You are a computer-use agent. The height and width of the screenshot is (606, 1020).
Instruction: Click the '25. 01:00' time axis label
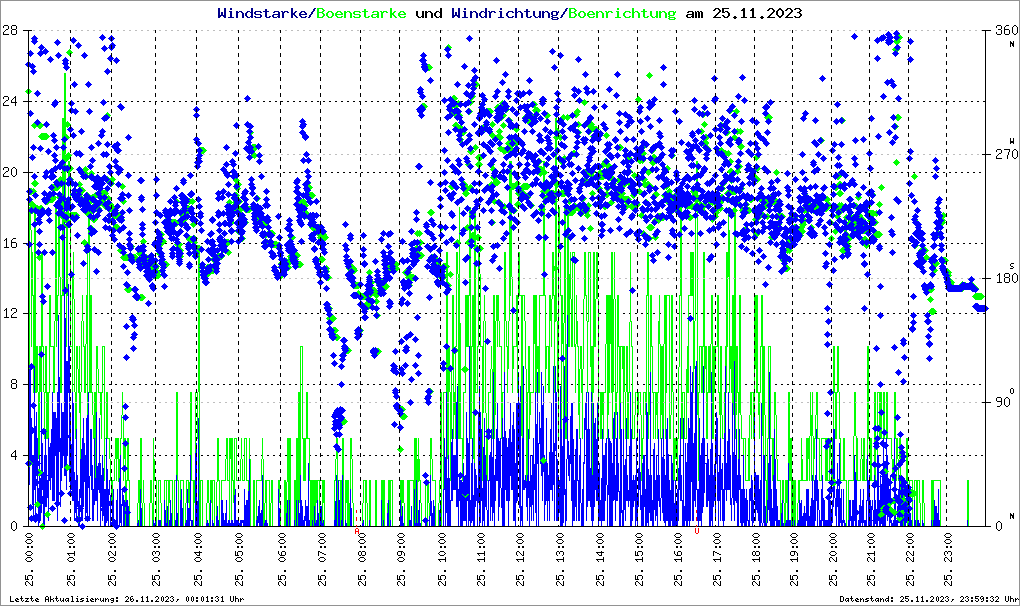pyautogui.click(x=71, y=559)
